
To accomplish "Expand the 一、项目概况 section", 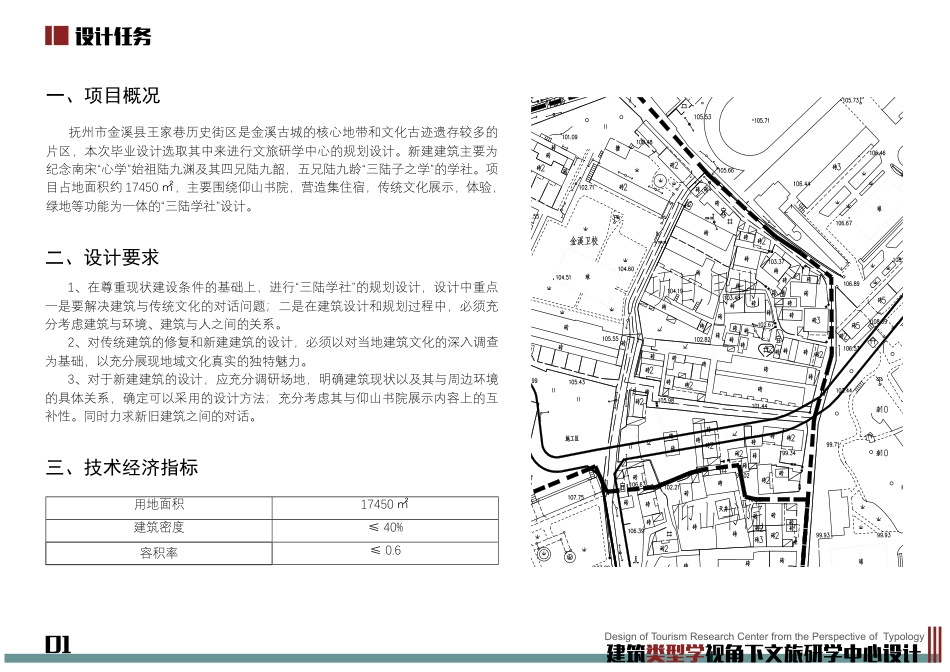I will [103, 96].
